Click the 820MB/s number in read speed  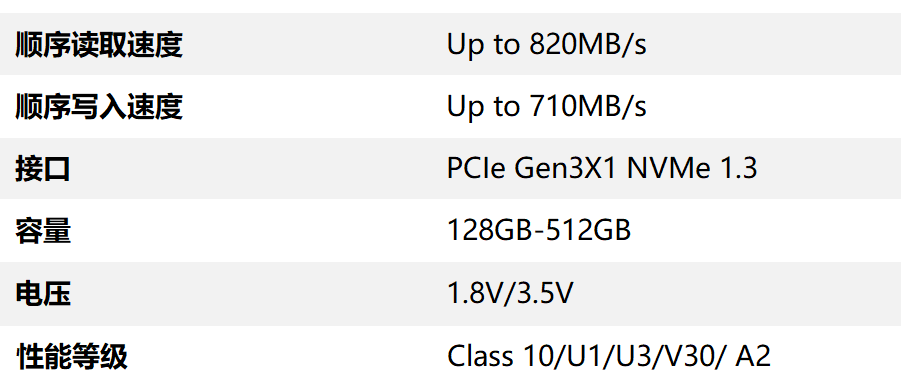click(588, 45)
